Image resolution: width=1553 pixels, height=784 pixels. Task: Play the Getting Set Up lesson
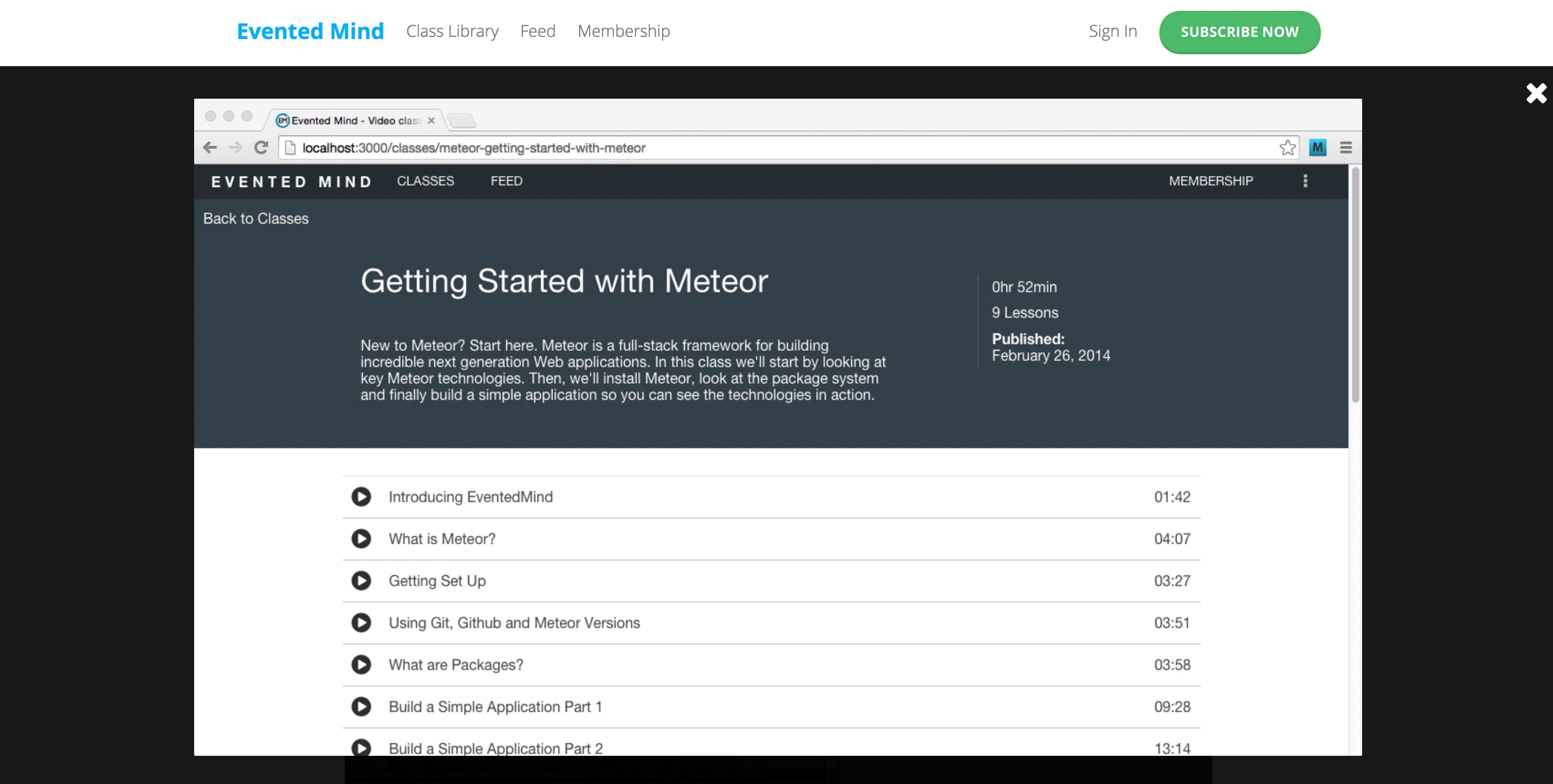[x=361, y=580]
